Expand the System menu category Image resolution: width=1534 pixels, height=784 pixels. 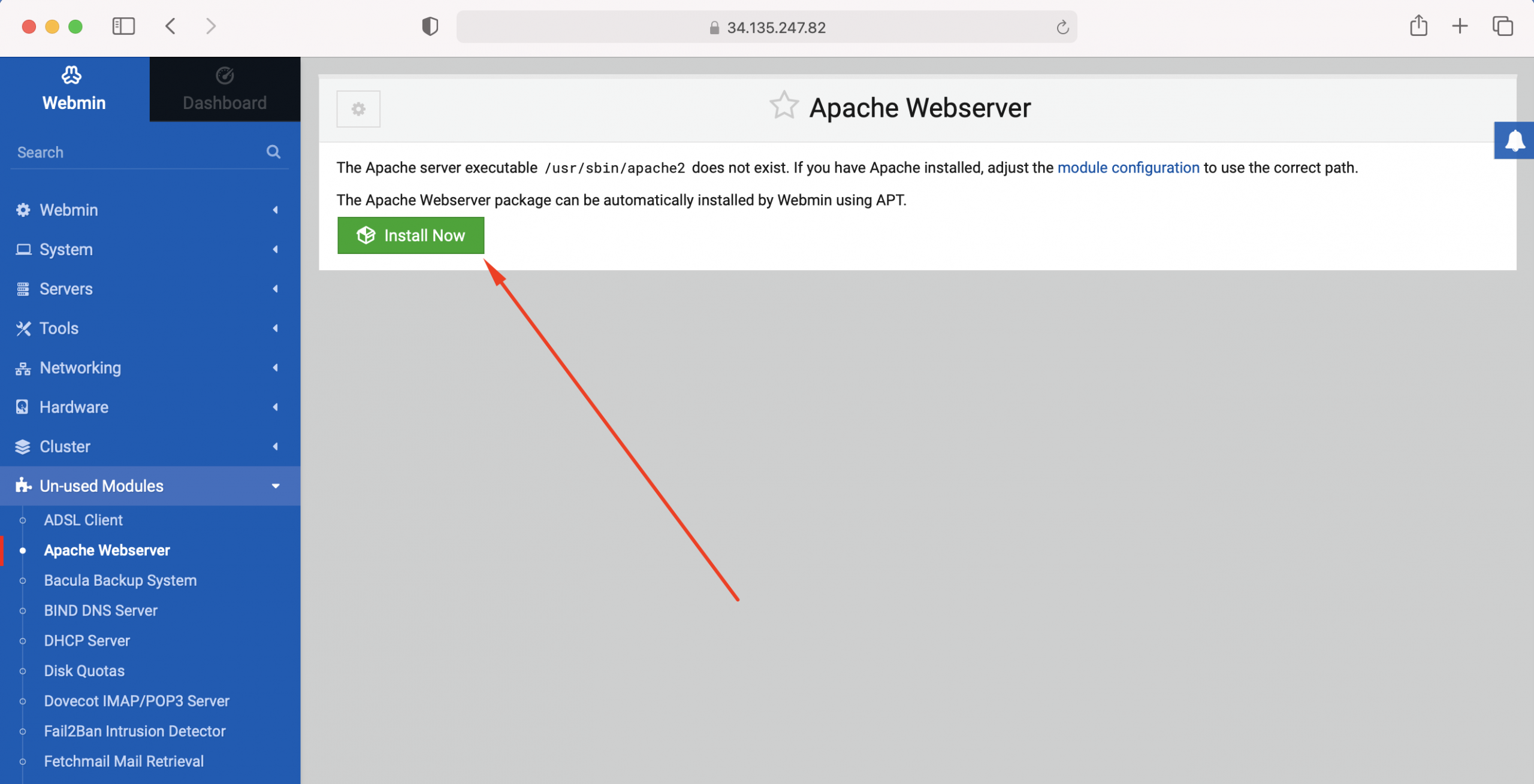(x=150, y=249)
